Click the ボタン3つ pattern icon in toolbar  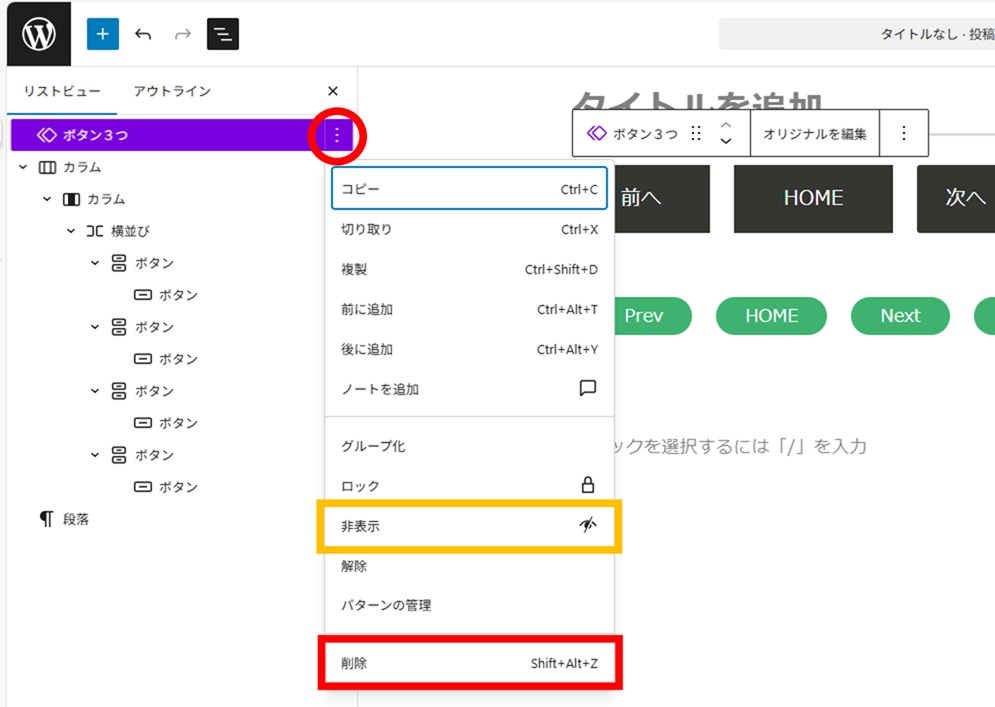pos(597,134)
